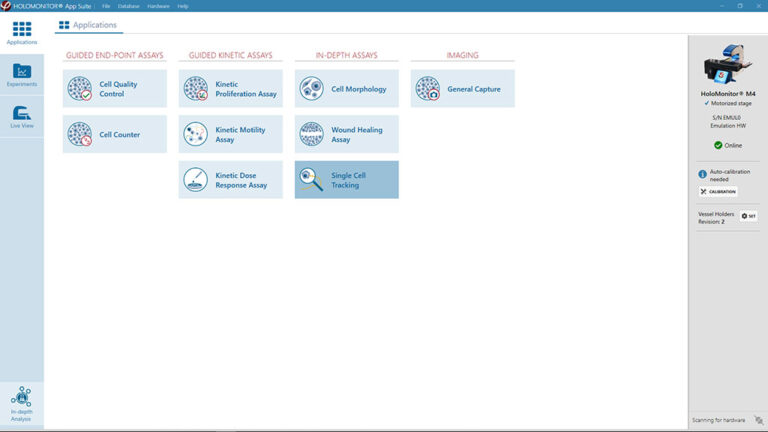The image size is (768, 432).
Task: Click the 'Motorized stage' text
Action: pos(731,103)
